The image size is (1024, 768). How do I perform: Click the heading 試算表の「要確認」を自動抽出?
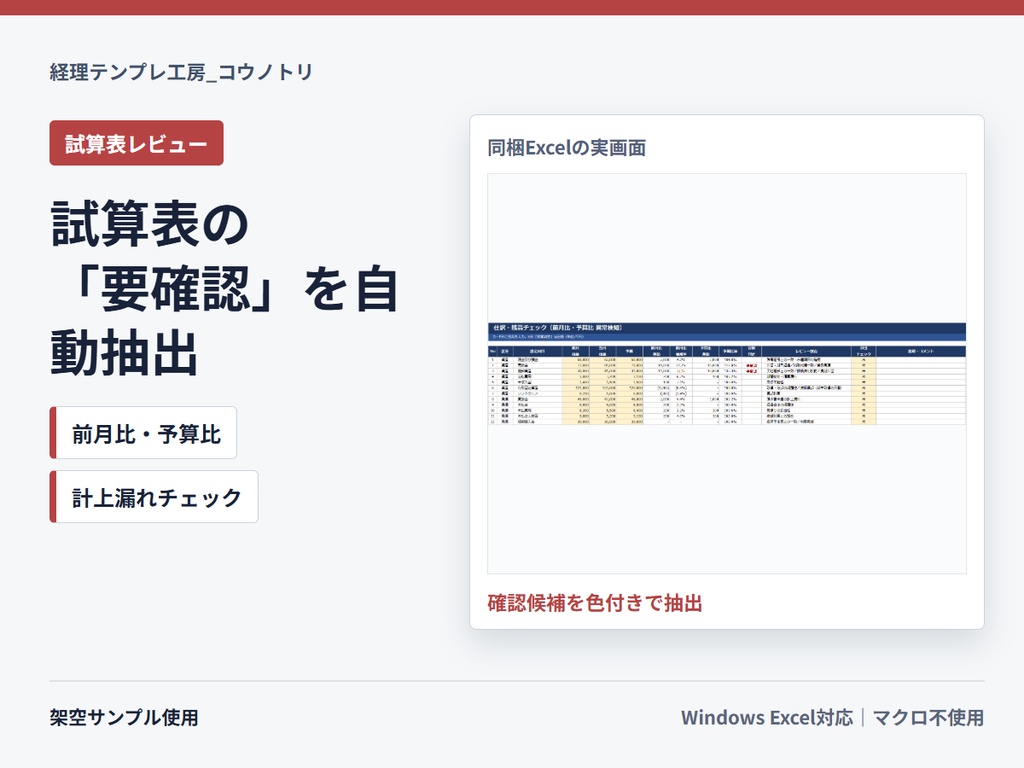tap(225, 288)
